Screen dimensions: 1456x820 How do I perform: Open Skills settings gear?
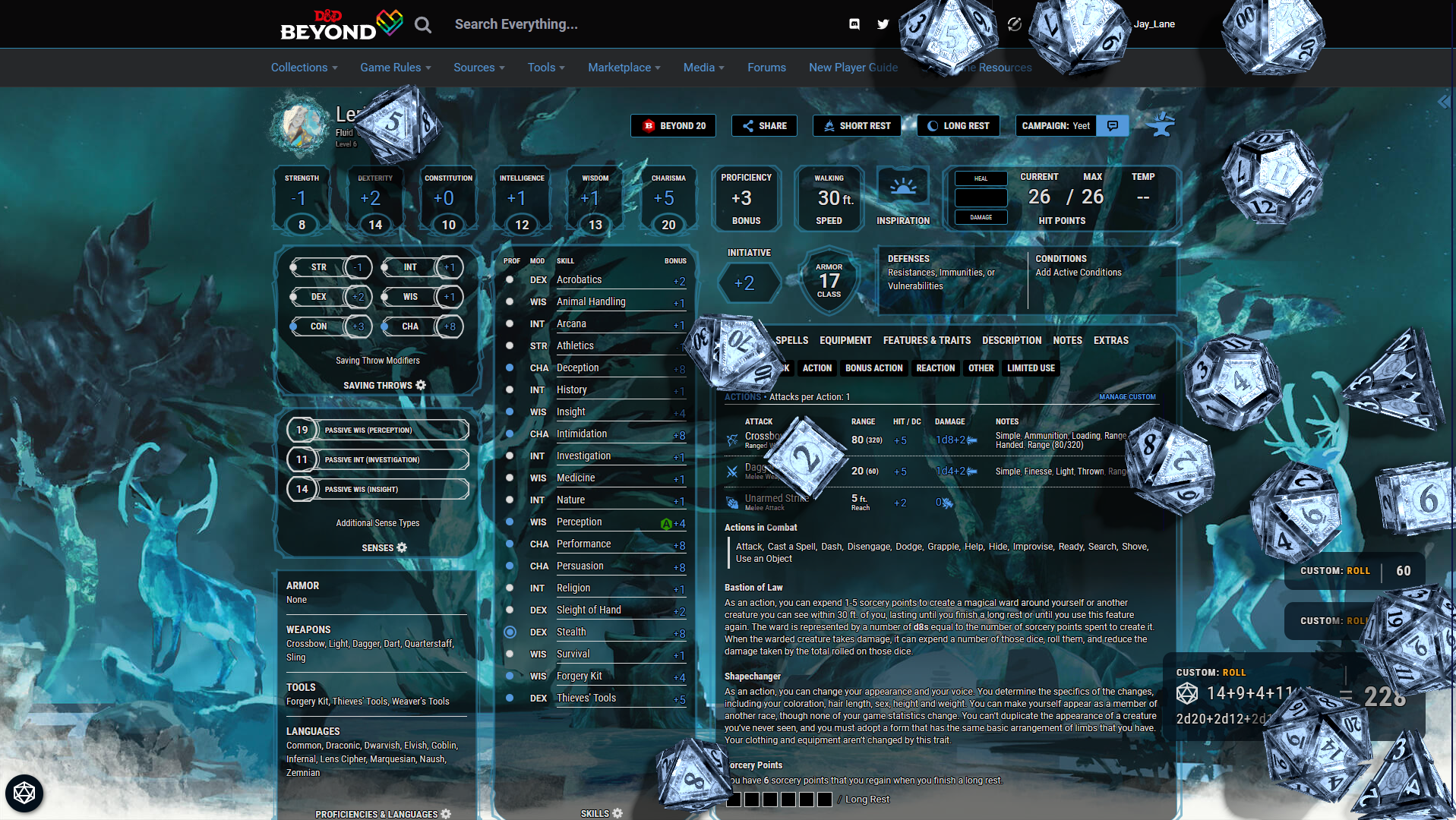(x=617, y=813)
